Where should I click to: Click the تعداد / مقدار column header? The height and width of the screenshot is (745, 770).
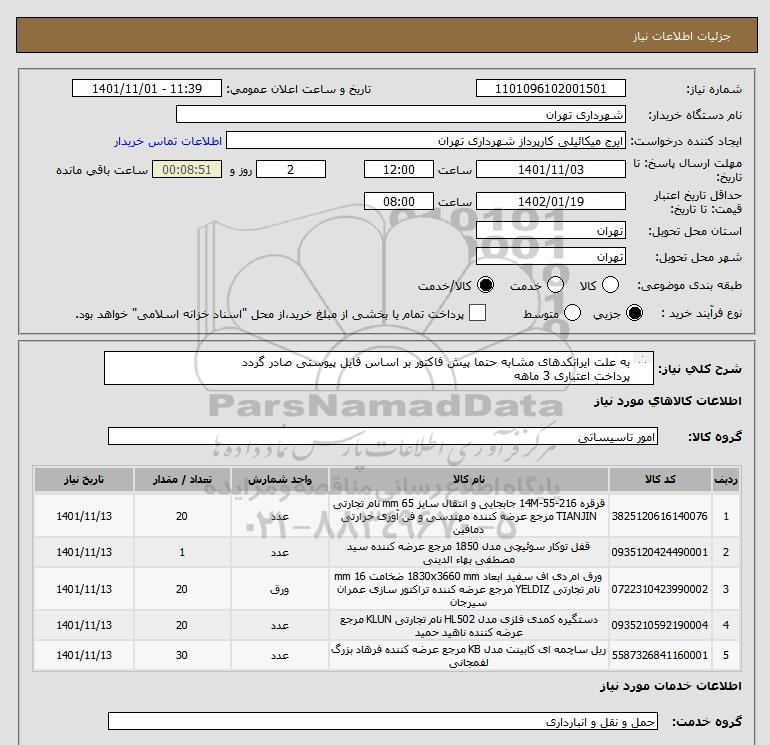point(182,479)
